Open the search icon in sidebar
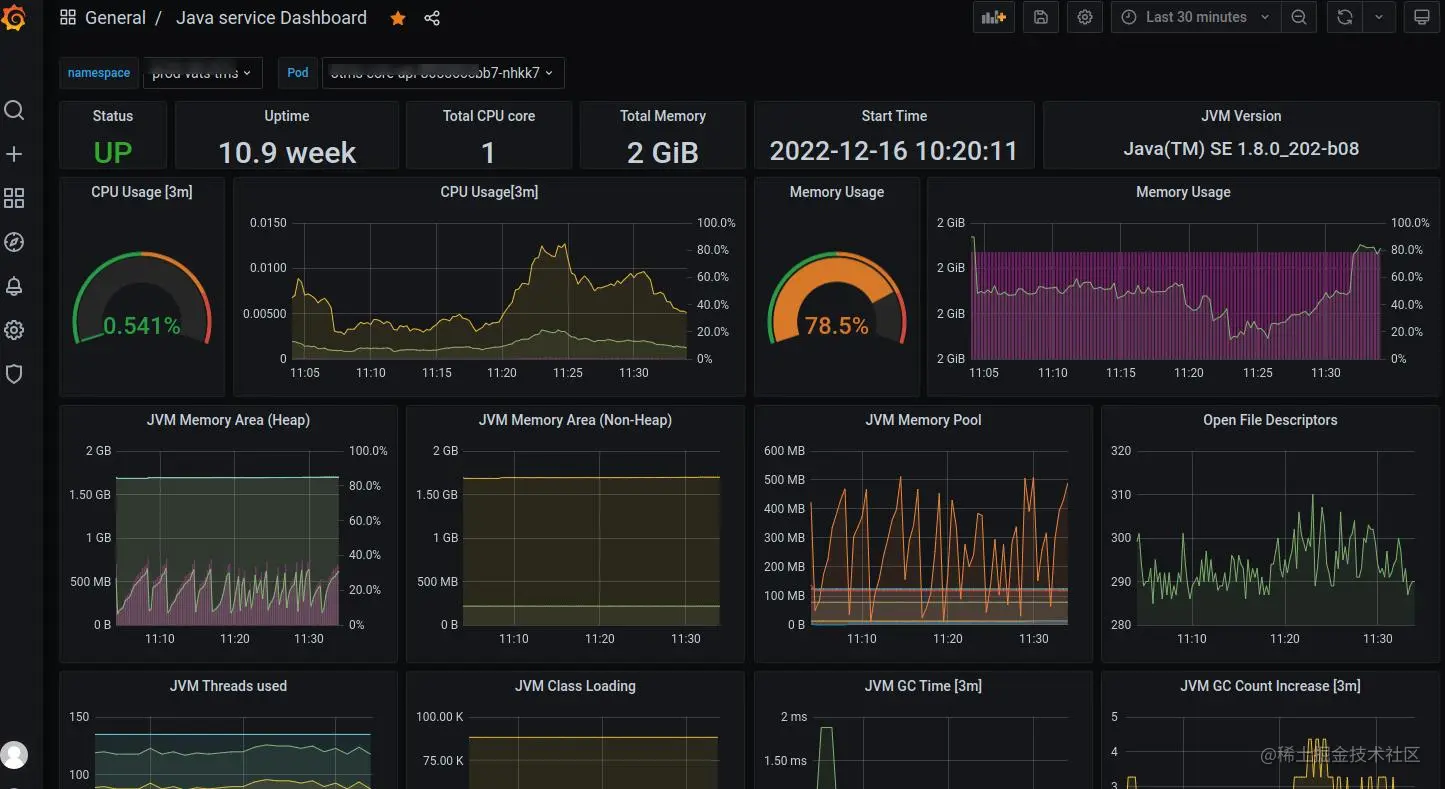 pyautogui.click(x=14, y=110)
